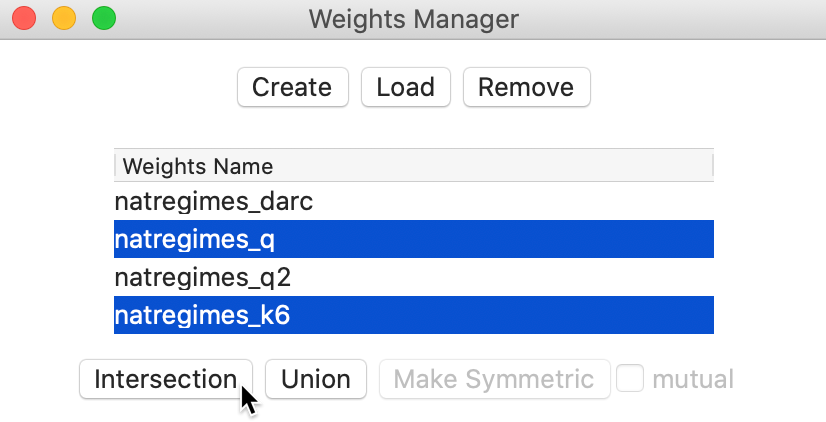
Task: Click blank area right of natregimes_q2 name
Action: pyautogui.click(x=500, y=277)
